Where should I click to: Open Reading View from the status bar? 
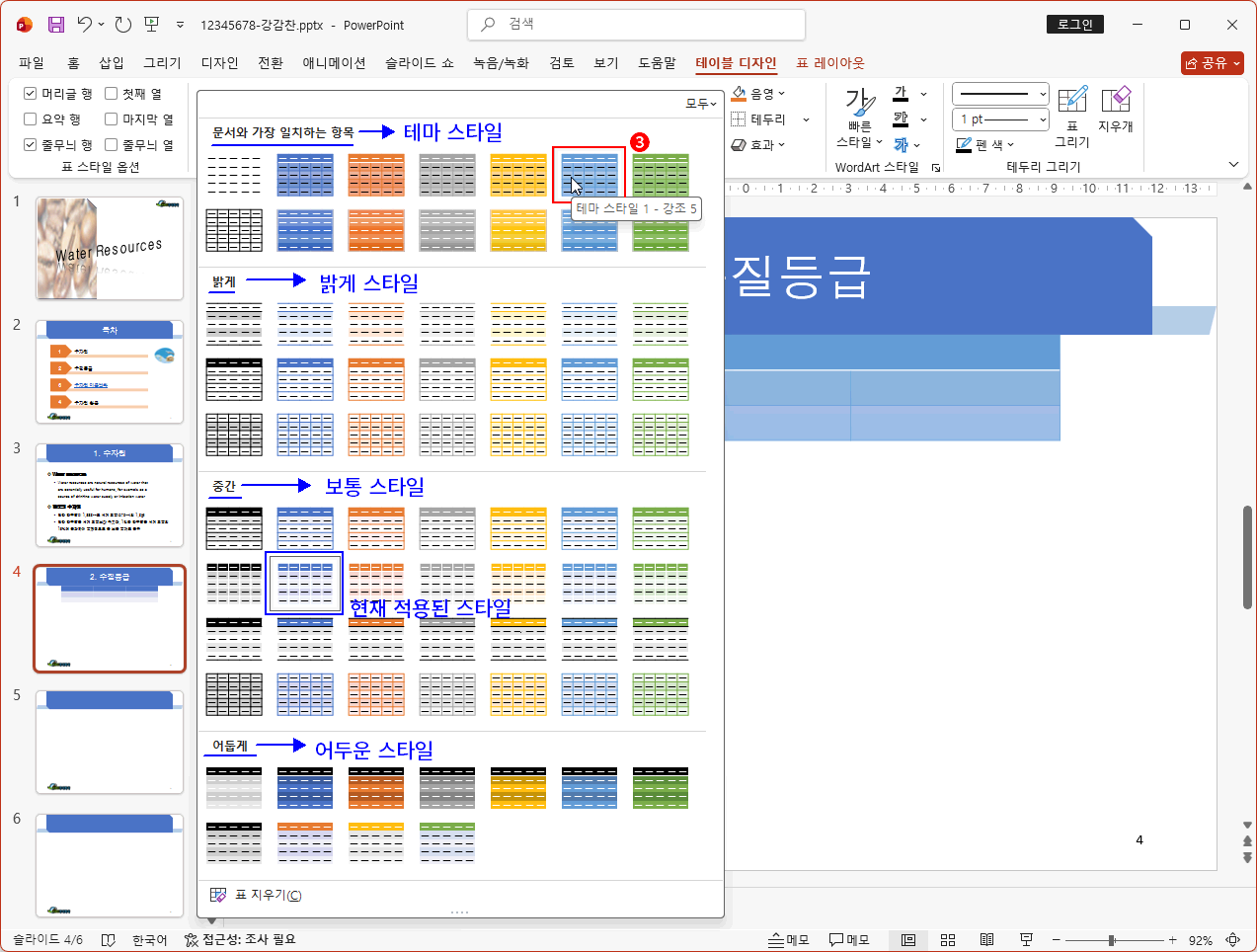(986, 940)
